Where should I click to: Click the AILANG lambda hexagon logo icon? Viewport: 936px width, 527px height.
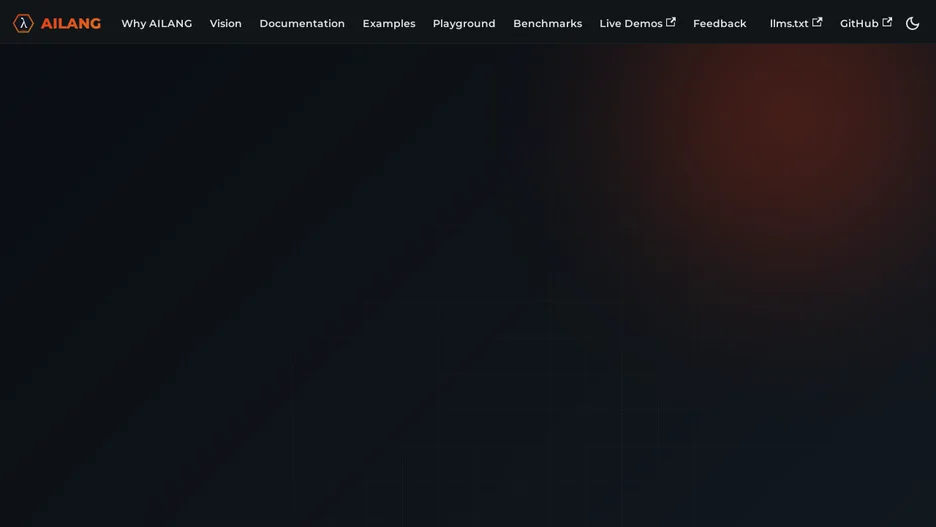(x=23, y=23)
